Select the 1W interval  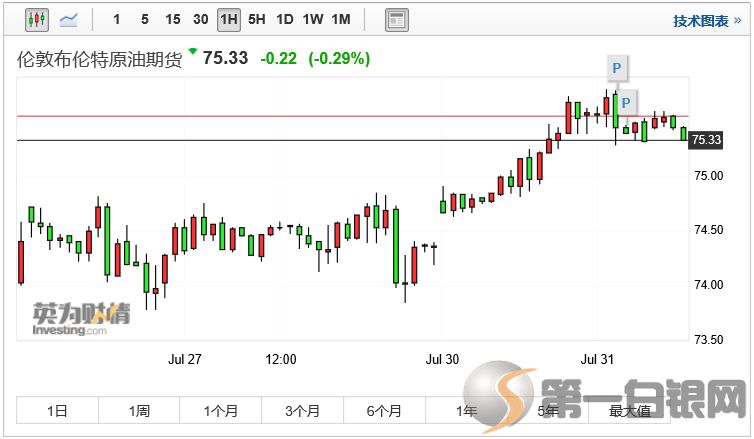coord(313,20)
